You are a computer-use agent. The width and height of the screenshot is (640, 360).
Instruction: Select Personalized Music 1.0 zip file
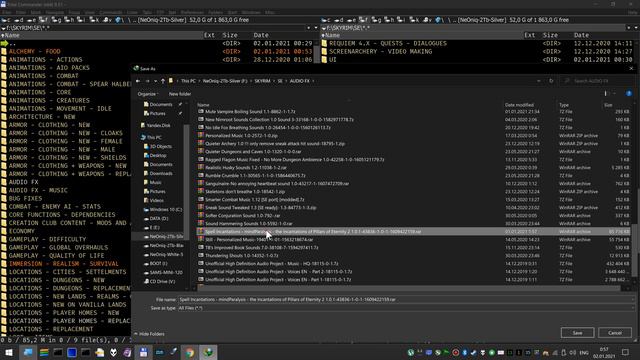241,136
